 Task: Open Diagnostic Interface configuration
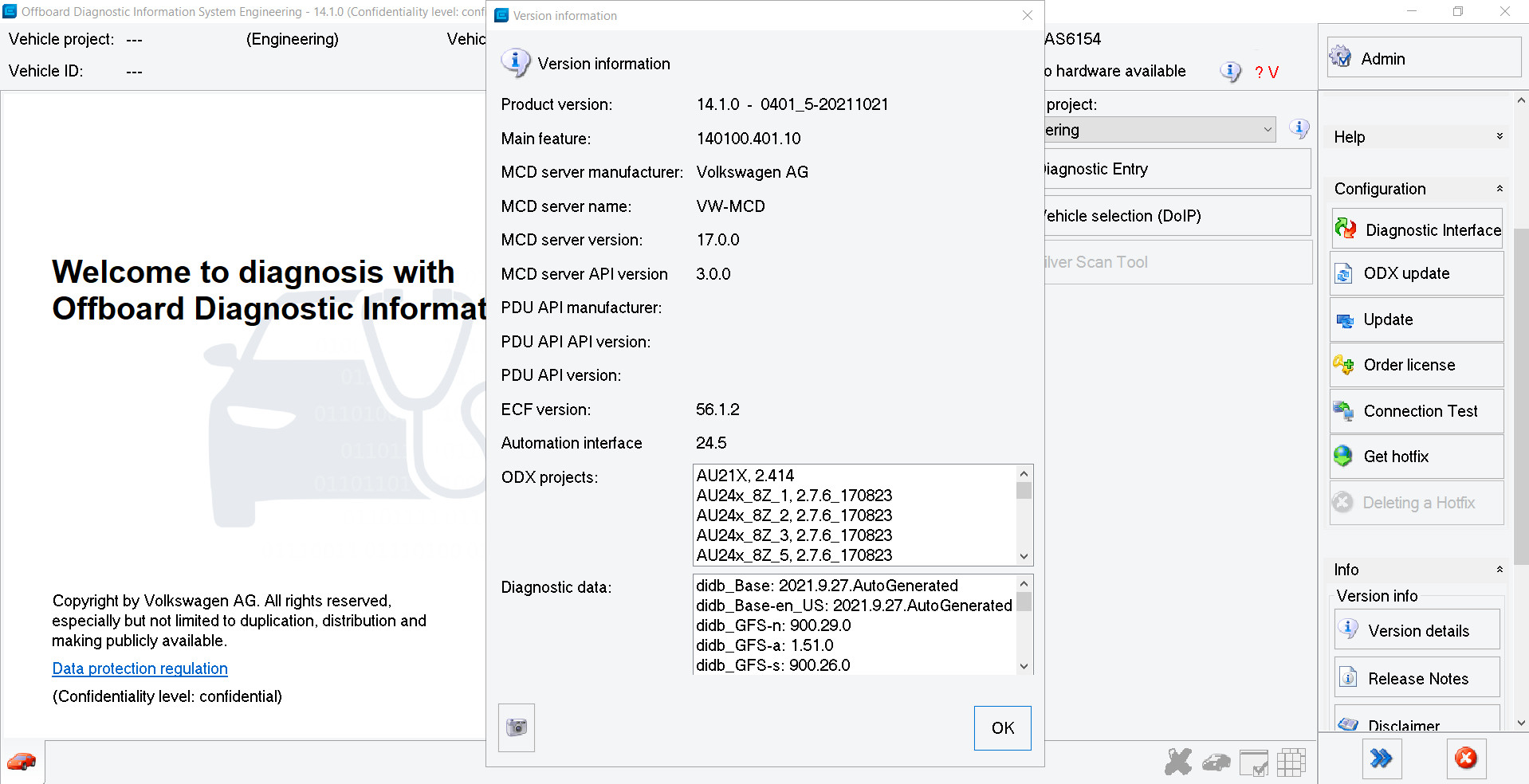1417,229
